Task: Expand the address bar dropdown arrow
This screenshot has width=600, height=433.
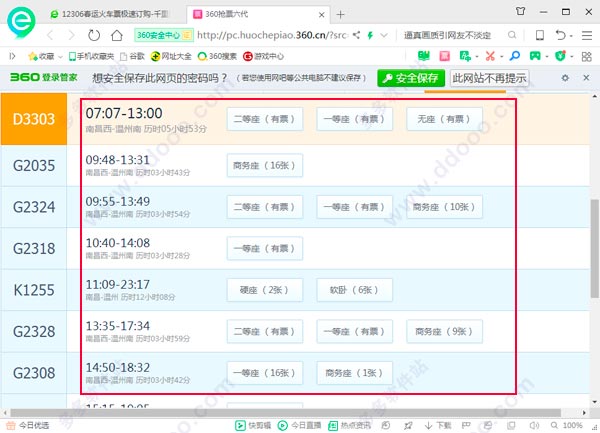Action: tap(384, 36)
